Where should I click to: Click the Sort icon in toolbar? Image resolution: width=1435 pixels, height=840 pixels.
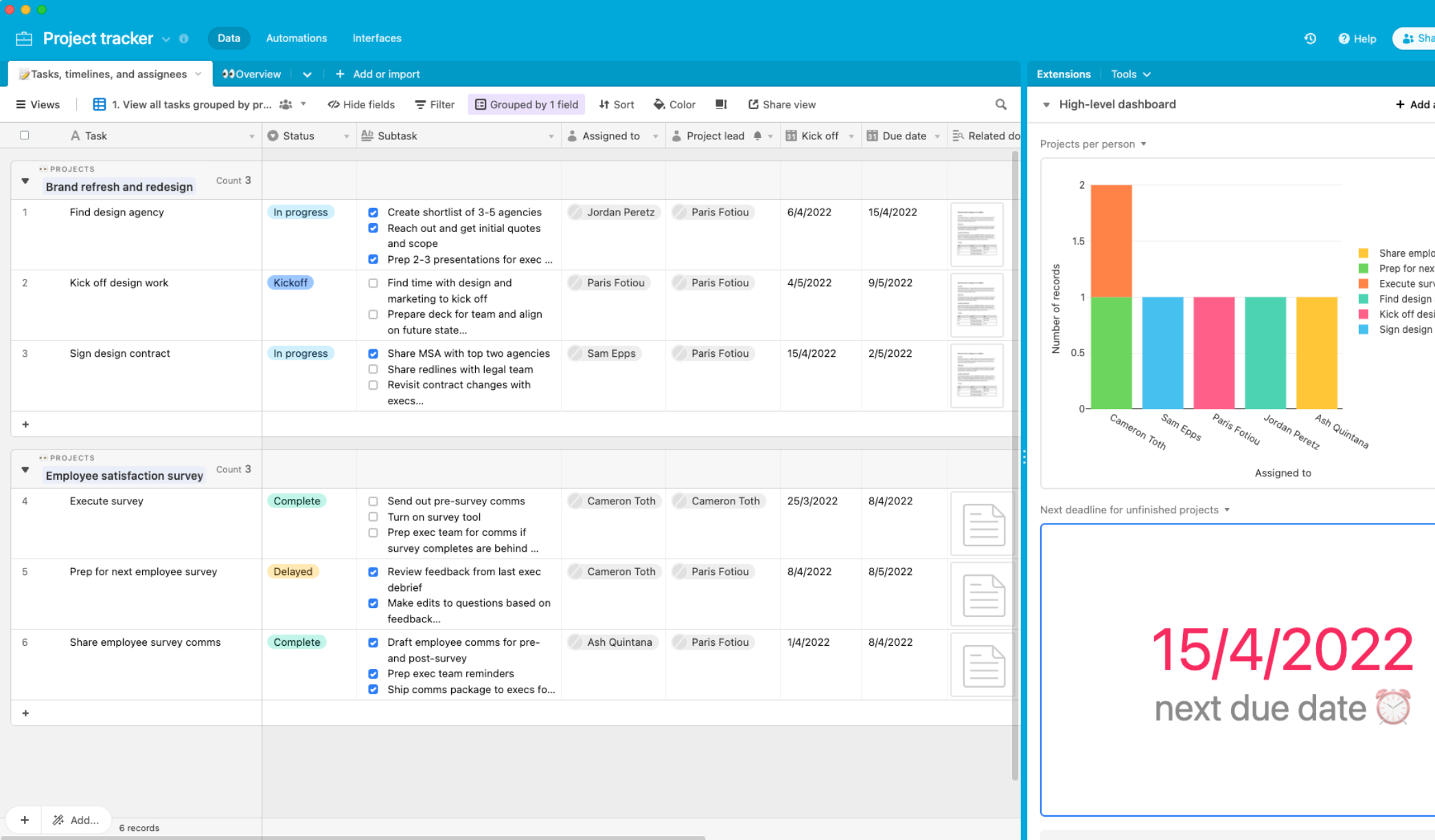click(x=617, y=103)
